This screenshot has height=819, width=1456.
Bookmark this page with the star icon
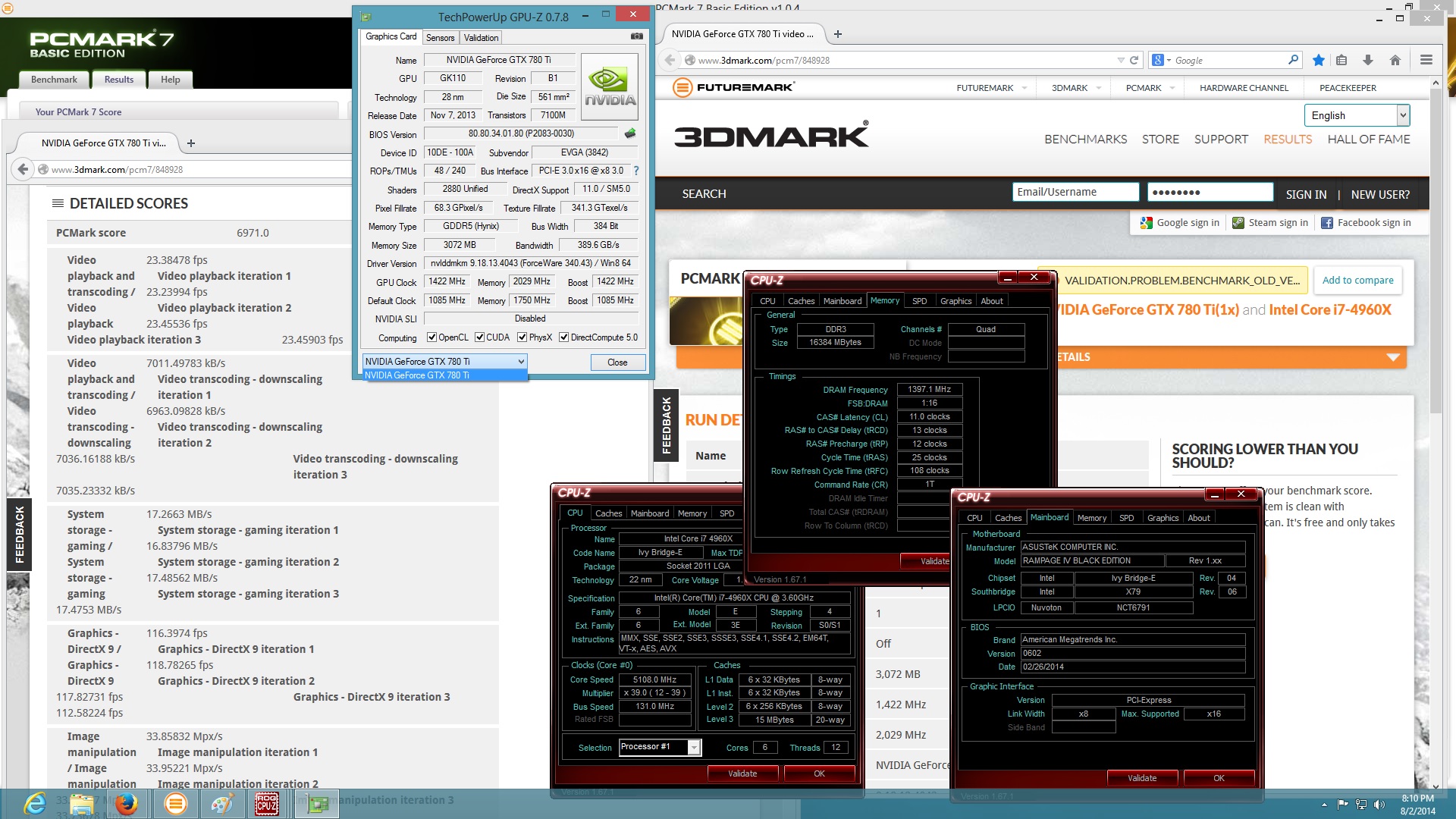click(1319, 60)
